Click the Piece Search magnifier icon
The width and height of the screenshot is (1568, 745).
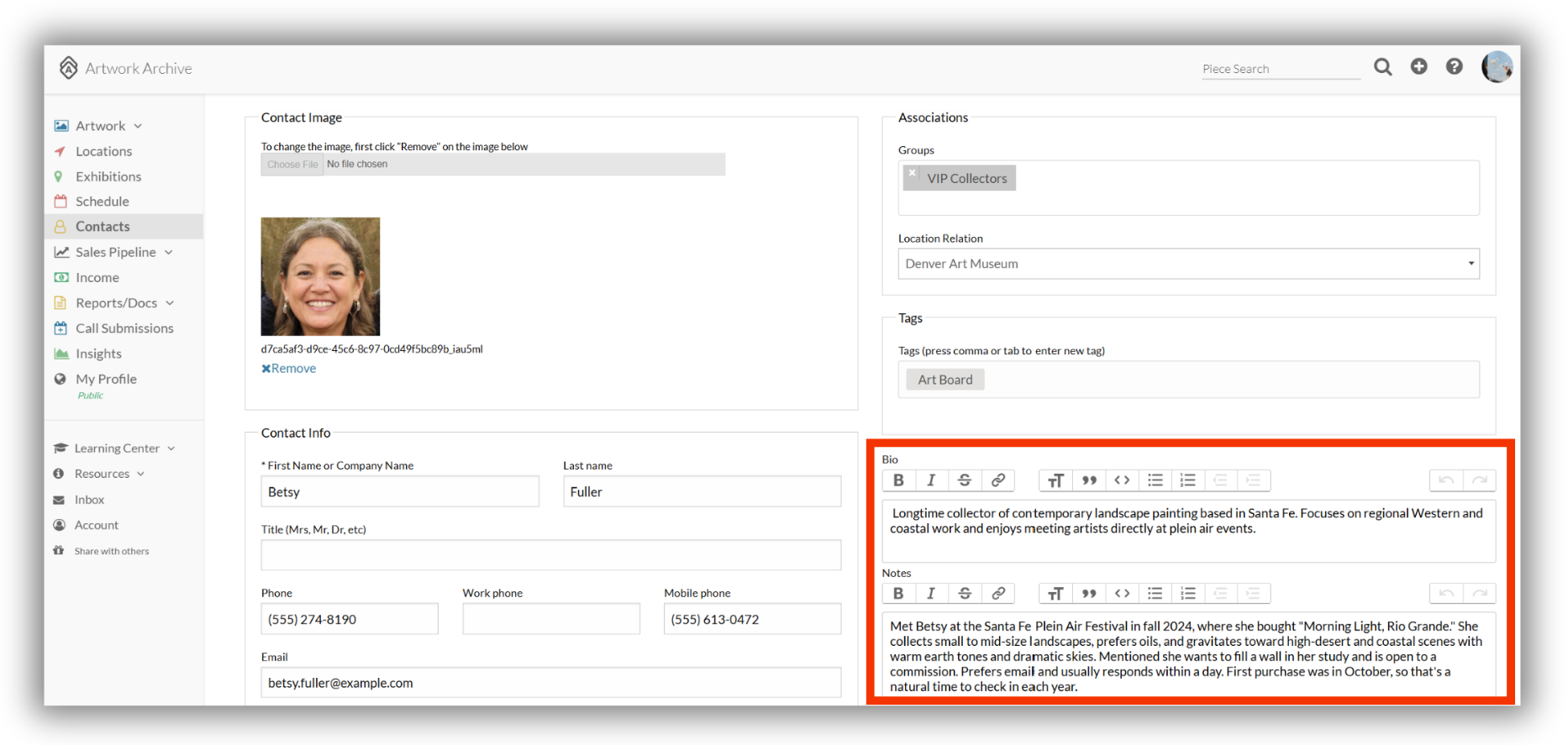point(1382,66)
